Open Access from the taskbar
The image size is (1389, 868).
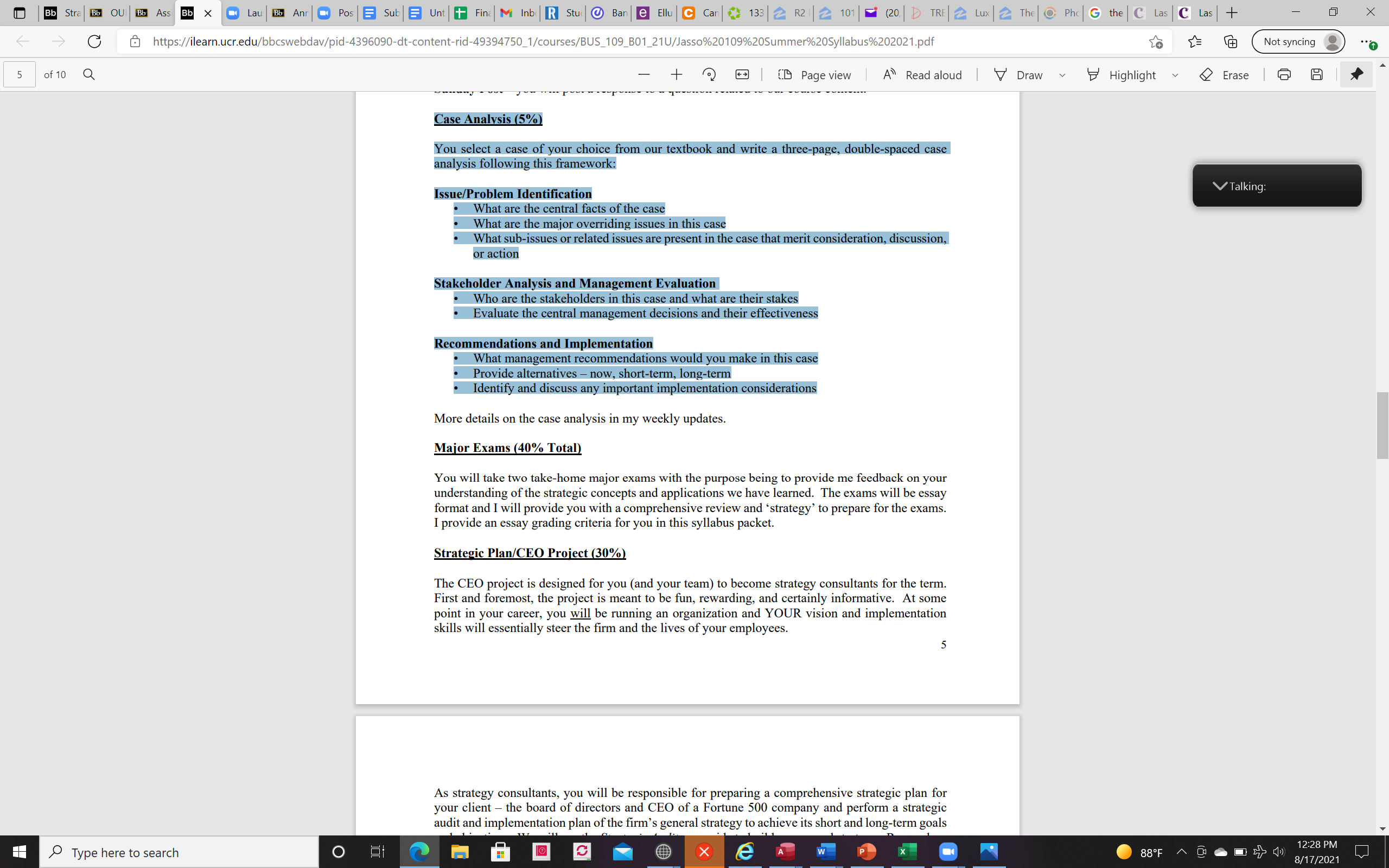785,852
